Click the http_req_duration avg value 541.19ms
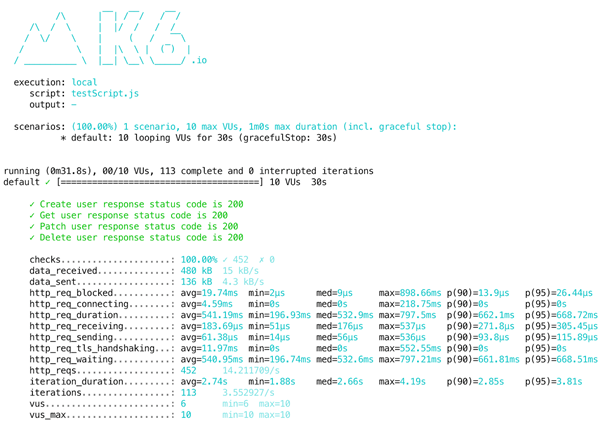This screenshot has width=602, height=425. point(212,315)
